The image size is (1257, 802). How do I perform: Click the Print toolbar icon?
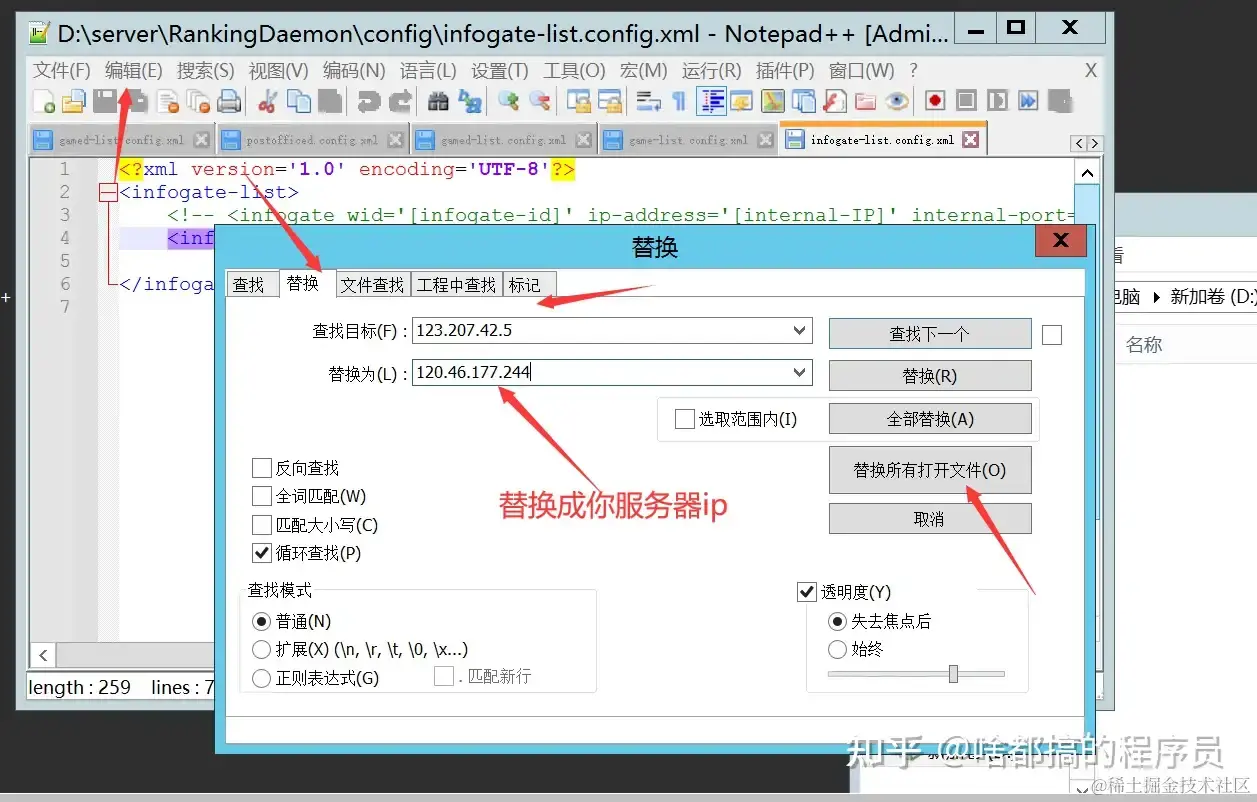(229, 101)
